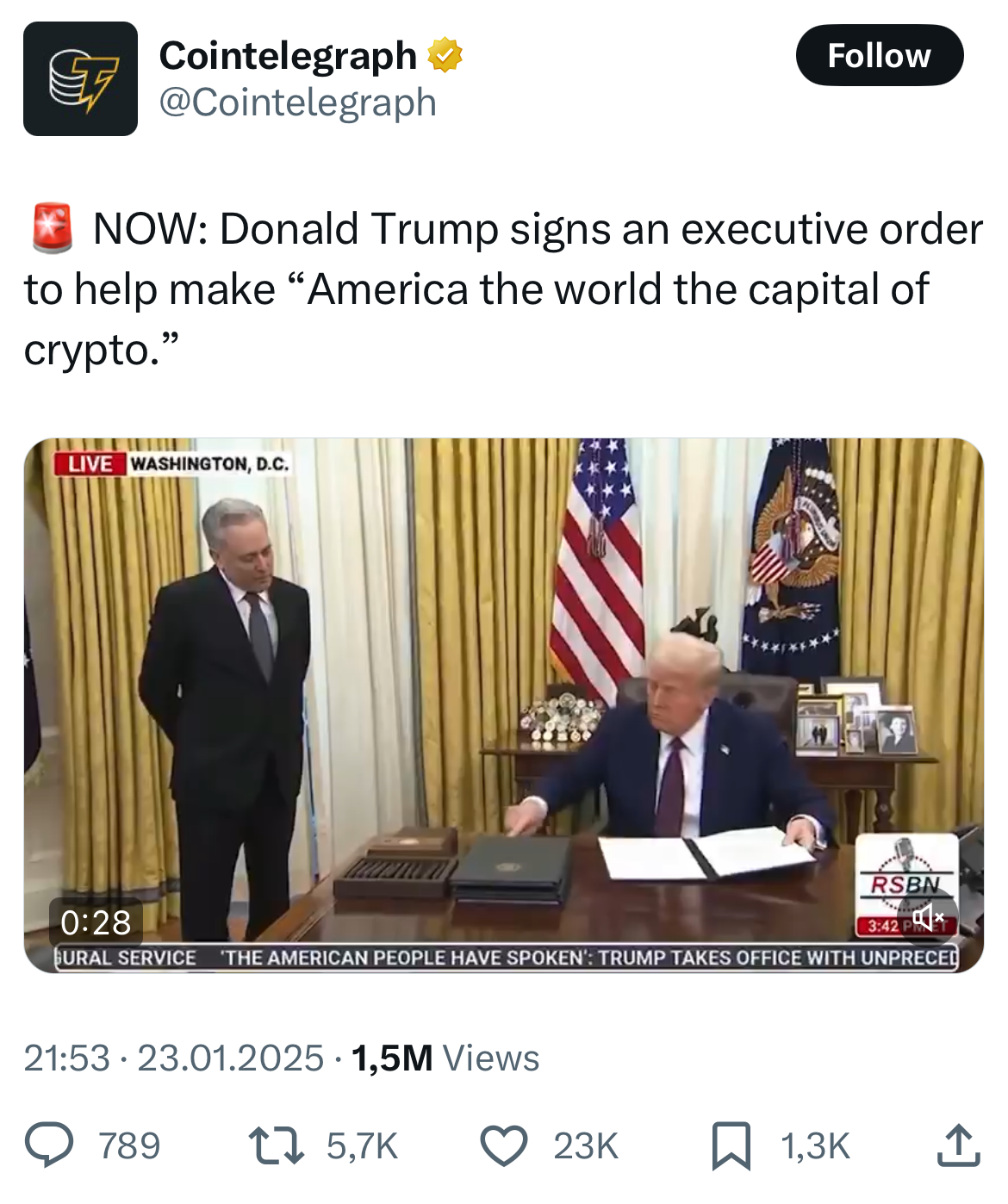The height and width of the screenshot is (1204, 1008).
Task: Click the @Cointelegraph handle
Action: click(x=298, y=102)
